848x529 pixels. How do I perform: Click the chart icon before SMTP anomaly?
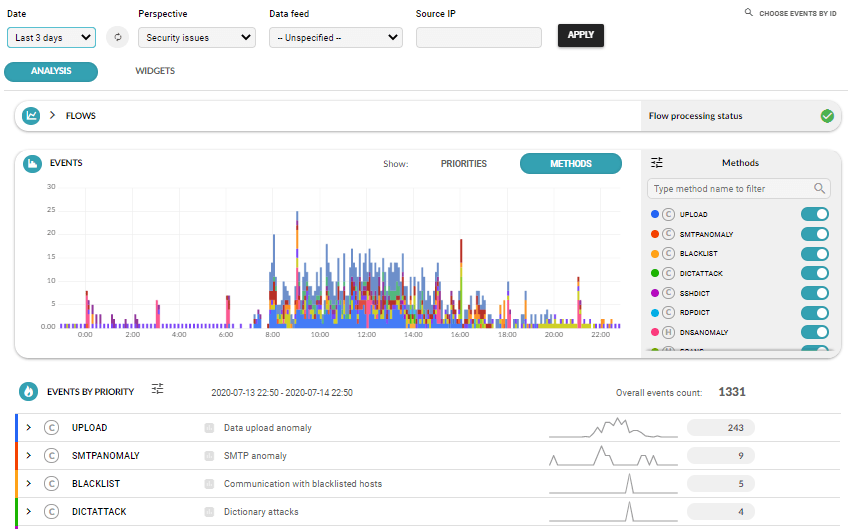click(x=209, y=456)
